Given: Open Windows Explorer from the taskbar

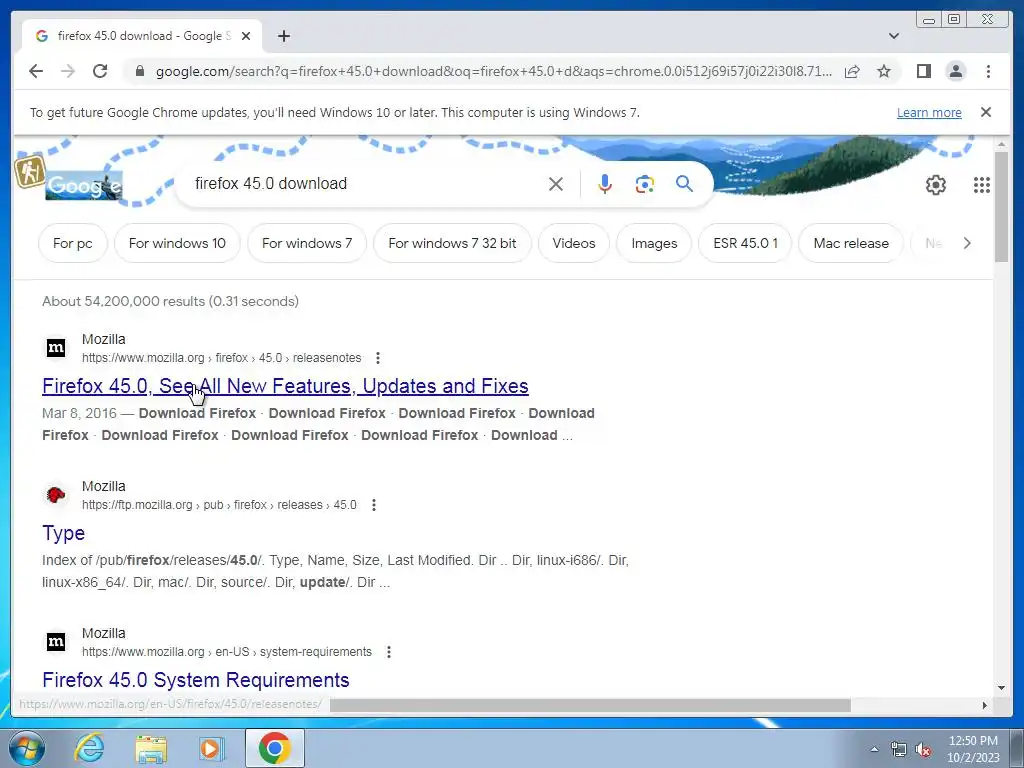Looking at the screenshot, I should [151, 748].
